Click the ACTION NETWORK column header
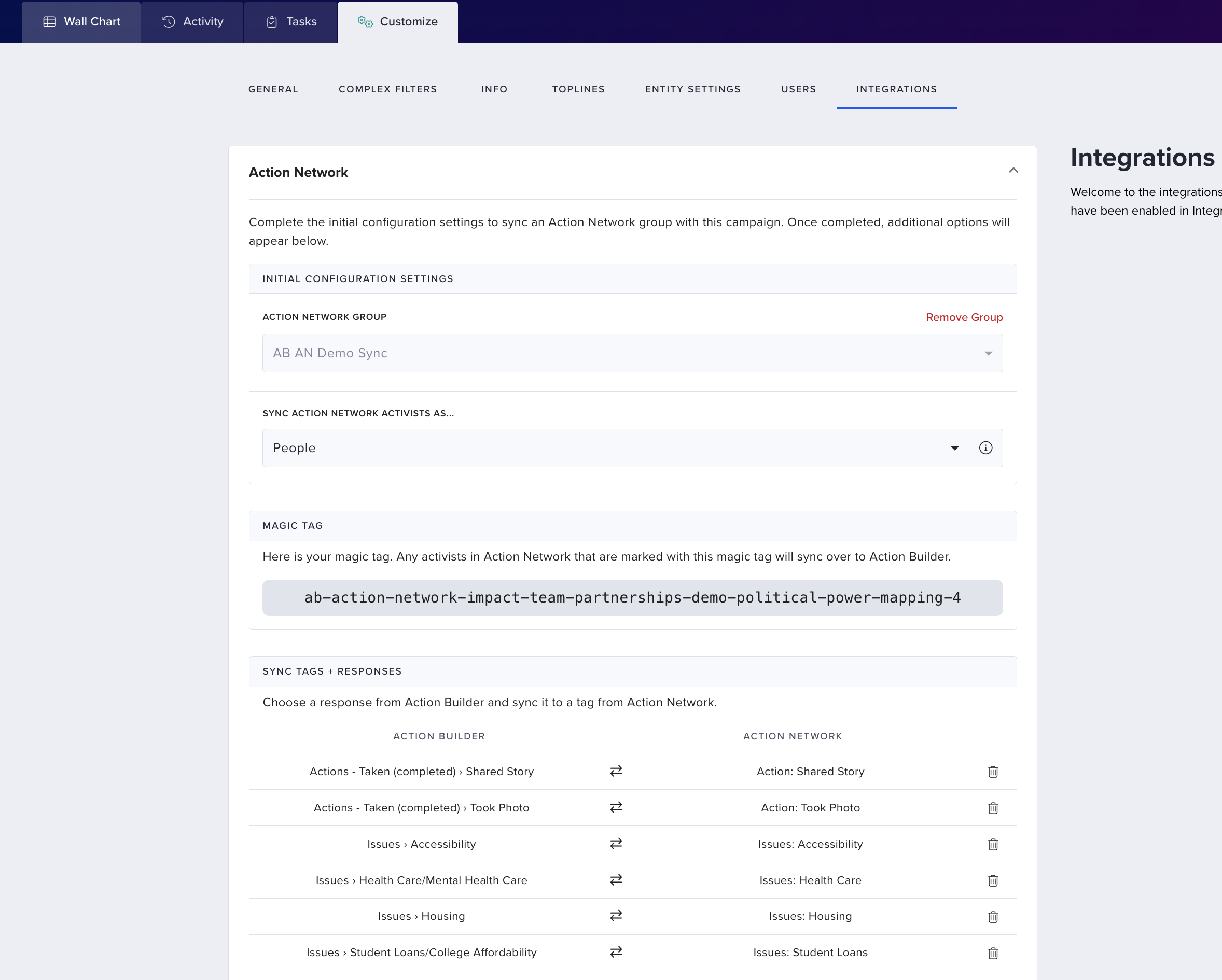Viewport: 1222px width, 980px height. pos(793,736)
